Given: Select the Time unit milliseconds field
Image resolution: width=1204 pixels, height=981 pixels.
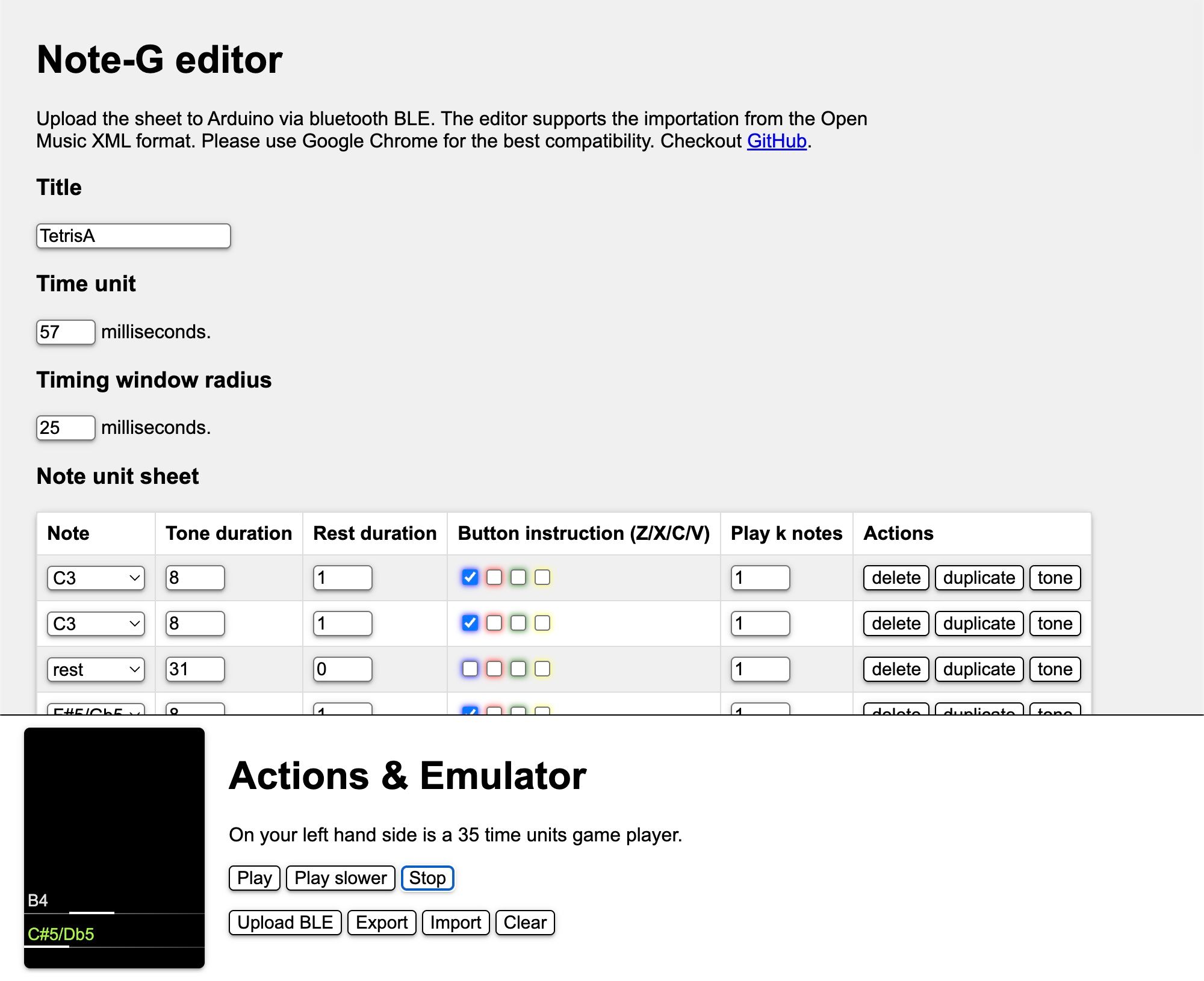Looking at the screenshot, I should (x=65, y=332).
